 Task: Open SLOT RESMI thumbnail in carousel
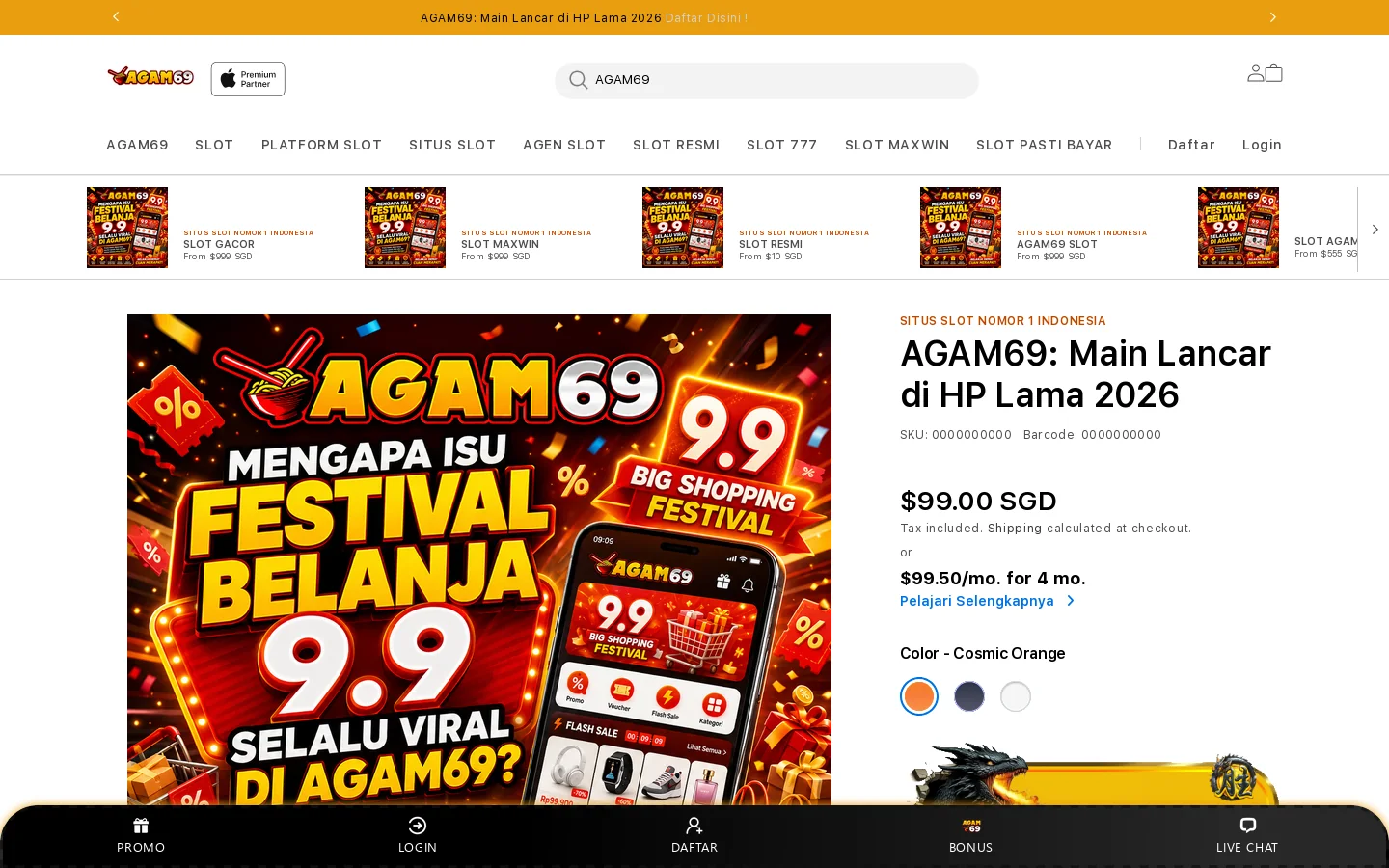683,228
